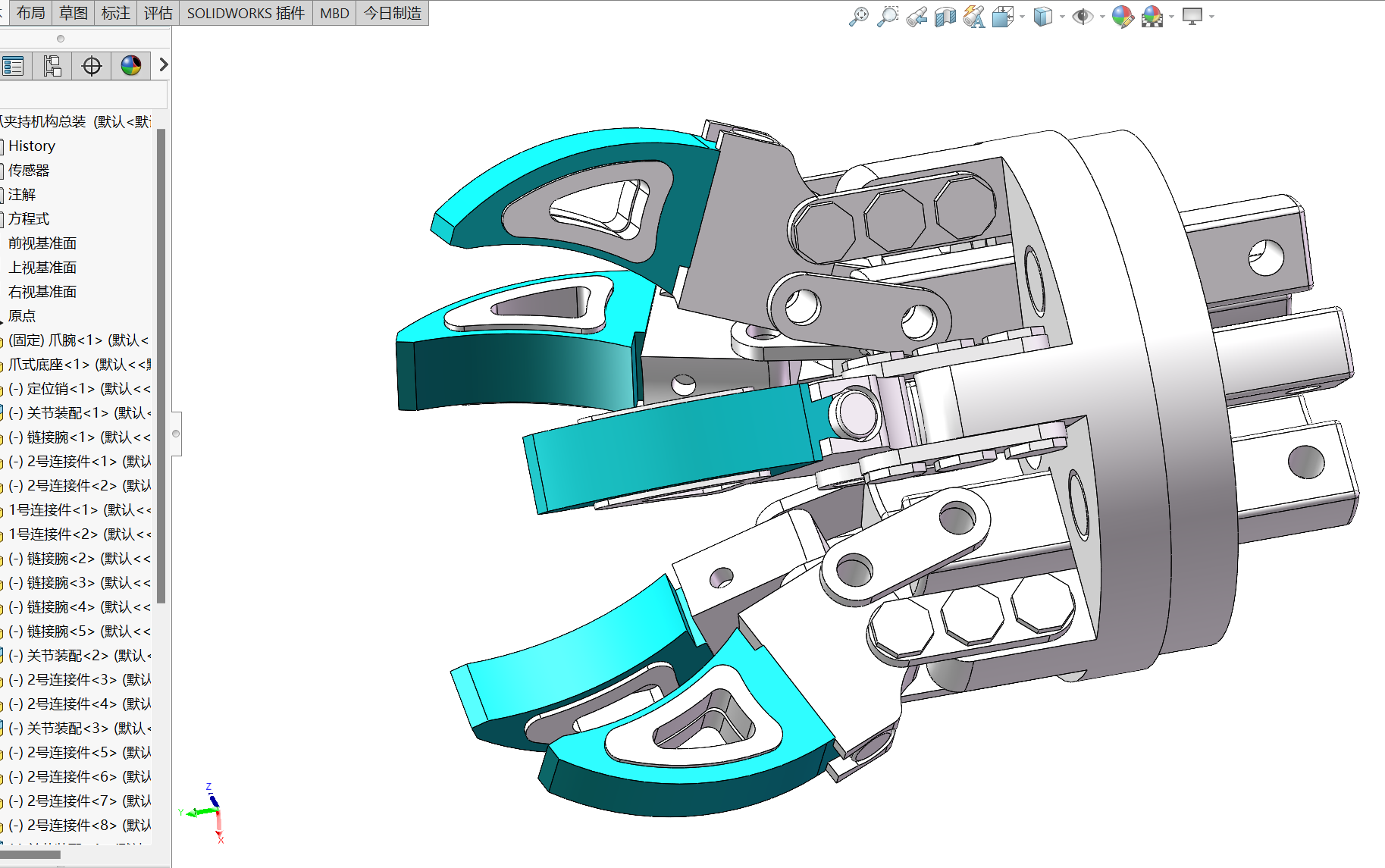Open the DisplayManager colored-sphere tab
The image size is (1385, 868).
click(x=130, y=66)
